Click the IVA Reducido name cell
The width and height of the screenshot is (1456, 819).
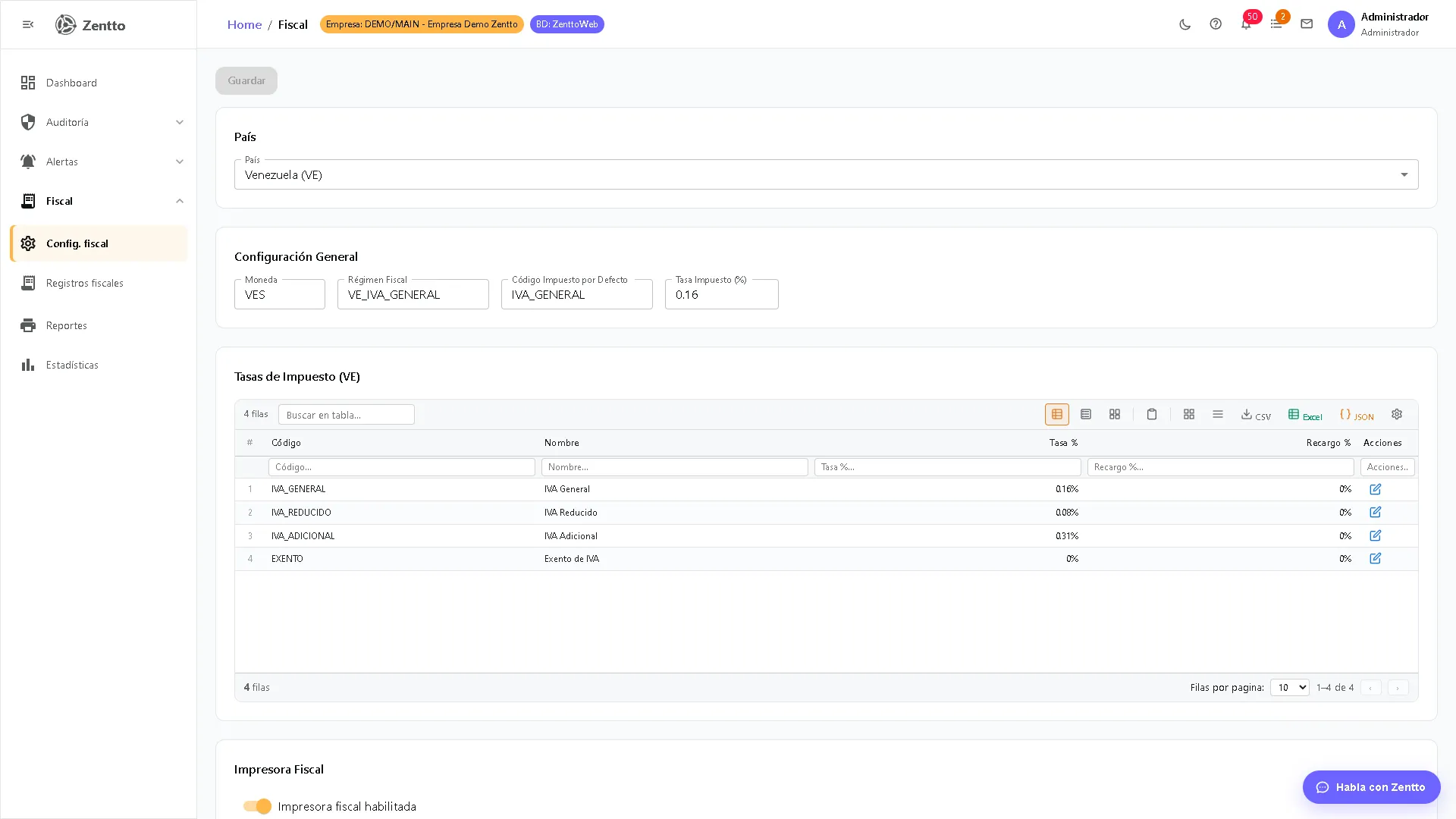pos(570,513)
